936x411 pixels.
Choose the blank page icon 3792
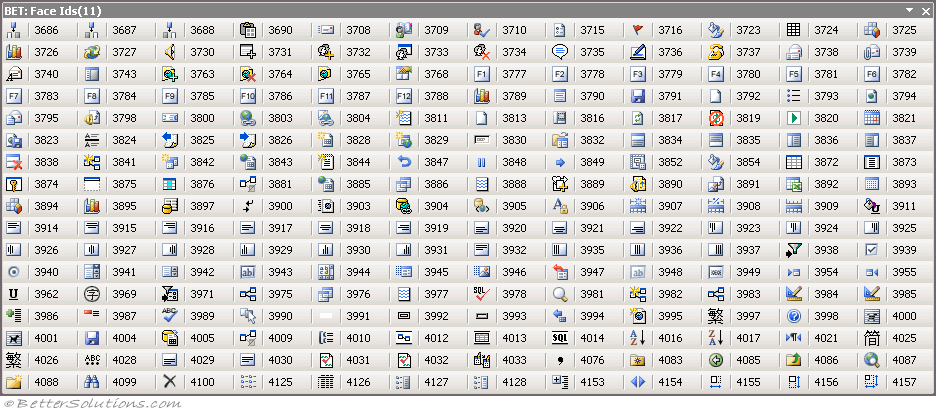pyautogui.click(x=716, y=96)
